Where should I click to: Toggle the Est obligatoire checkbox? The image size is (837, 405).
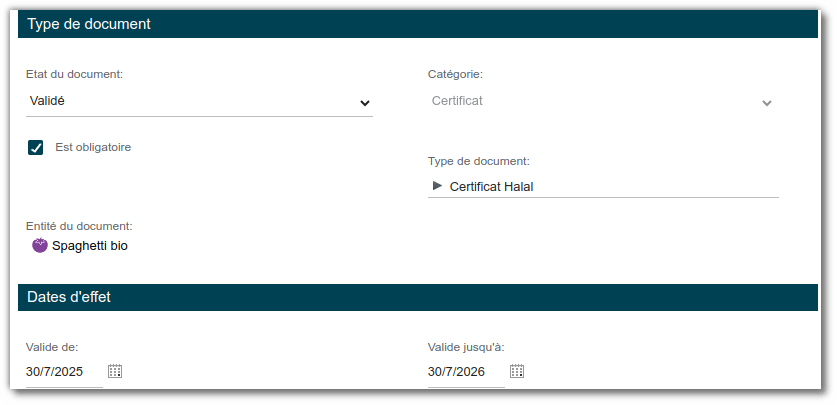36,148
